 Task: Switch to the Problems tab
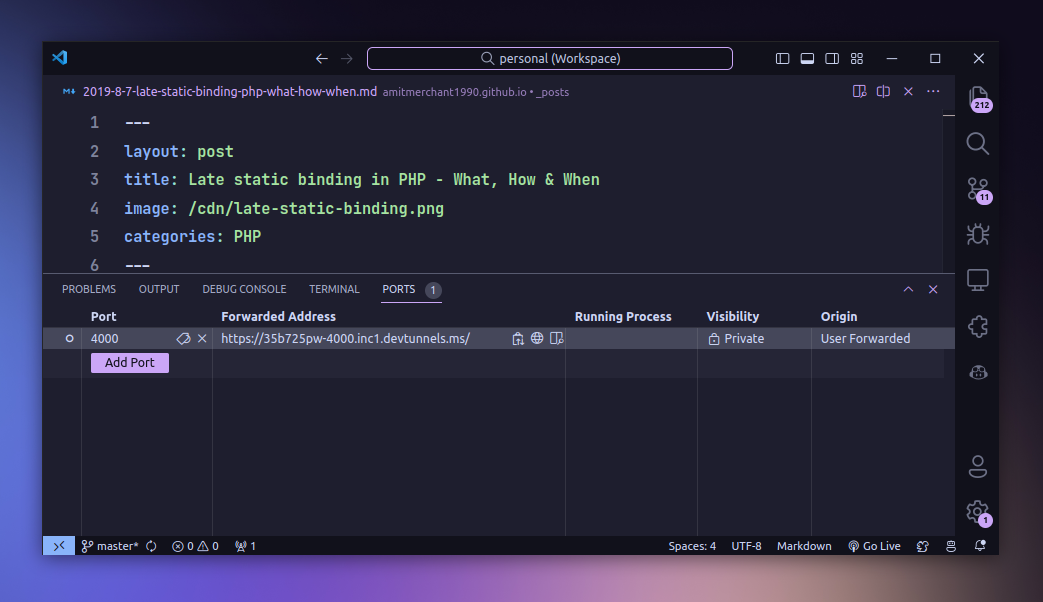click(x=88, y=289)
